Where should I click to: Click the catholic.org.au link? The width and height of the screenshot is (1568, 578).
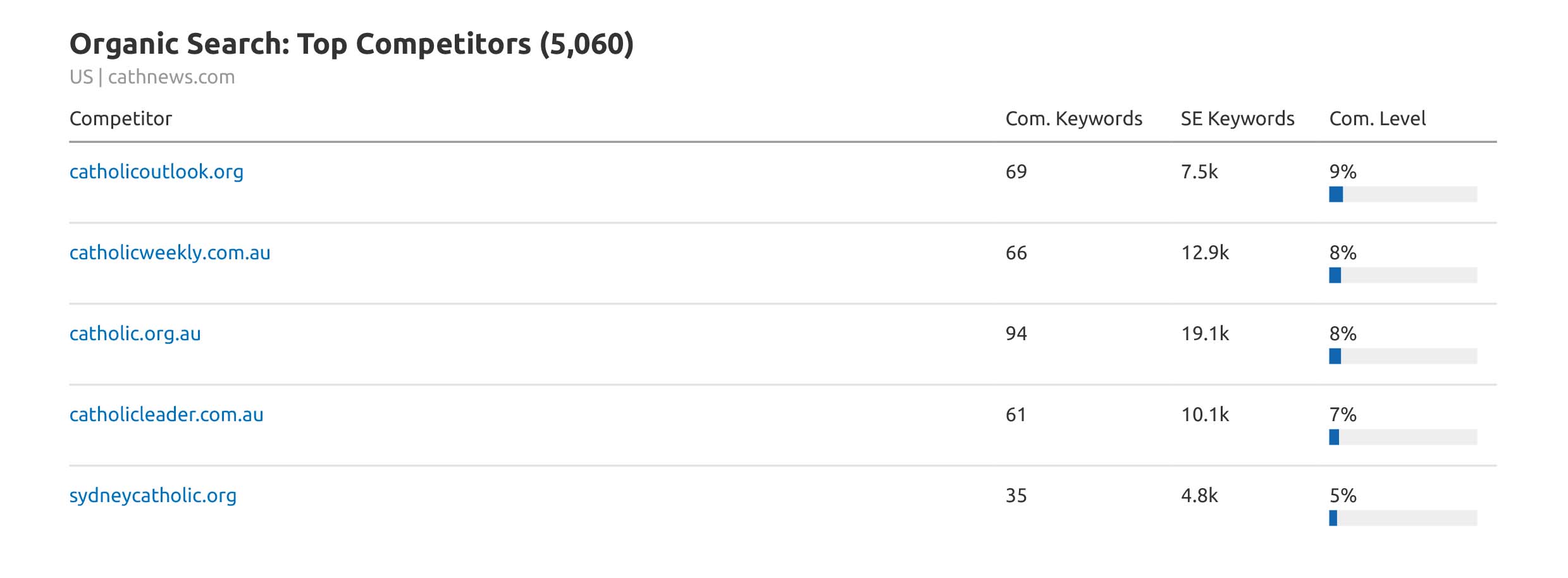point(135,334)
